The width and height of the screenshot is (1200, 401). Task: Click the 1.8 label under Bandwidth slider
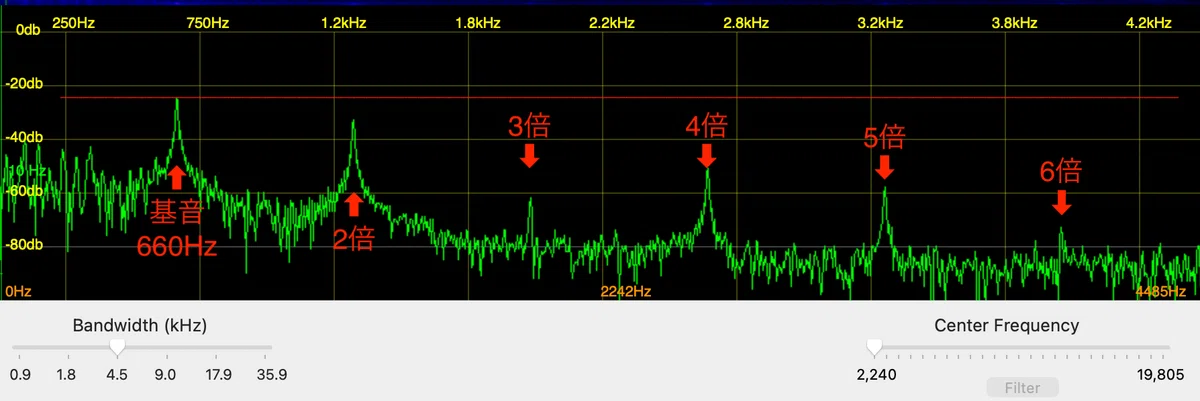click(66, 375)
